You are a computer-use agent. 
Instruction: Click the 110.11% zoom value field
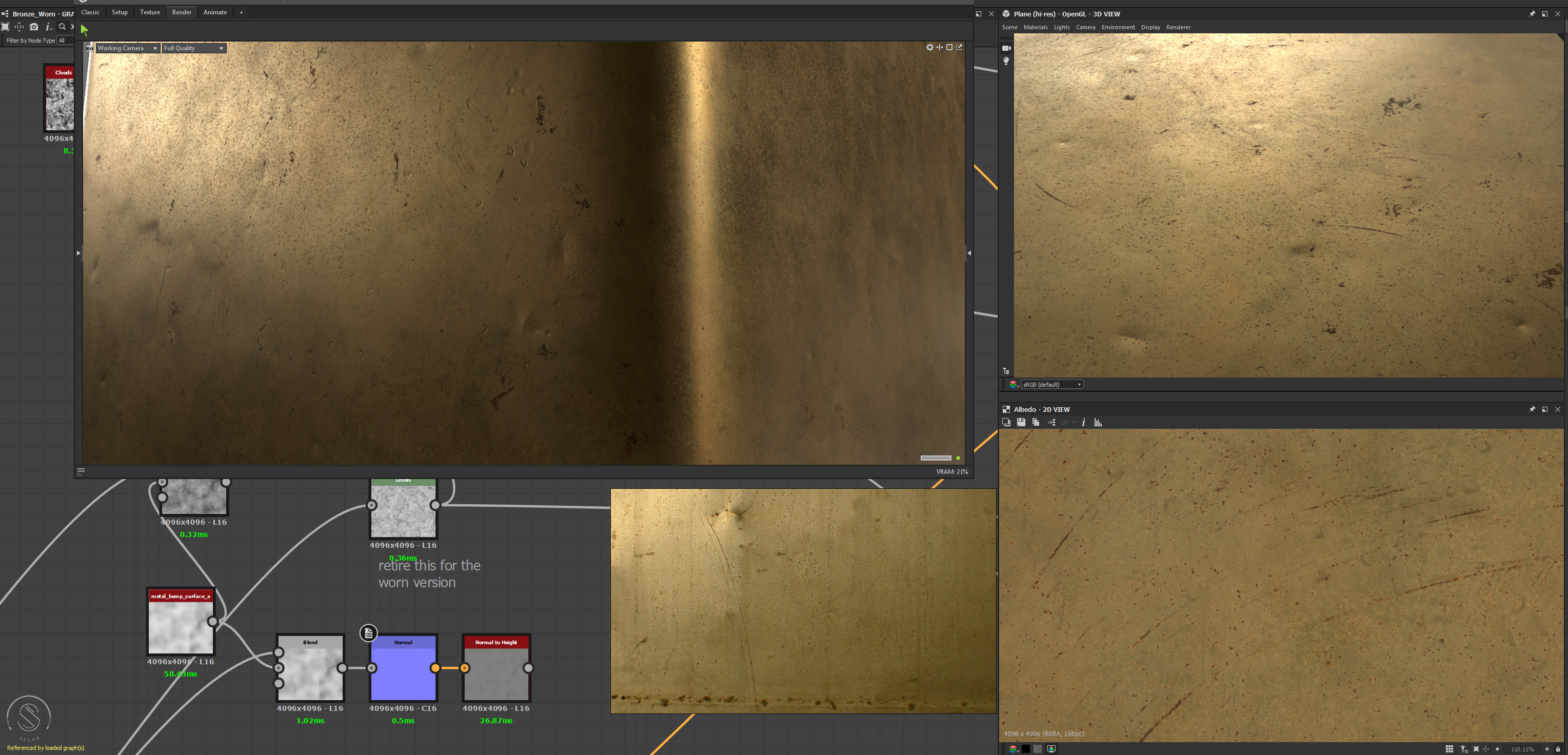pos(1522,749)
